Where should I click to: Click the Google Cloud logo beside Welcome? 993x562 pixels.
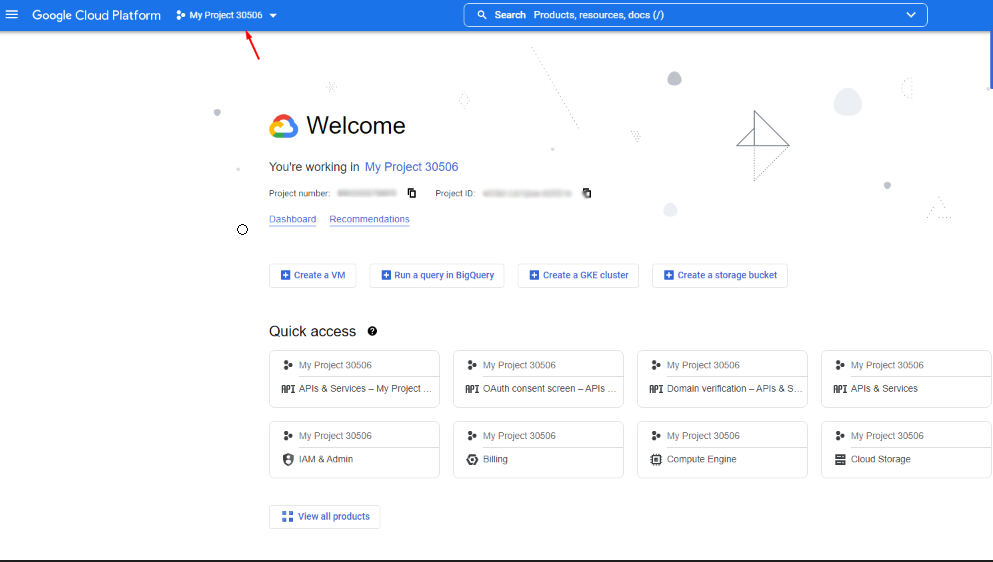284,126
